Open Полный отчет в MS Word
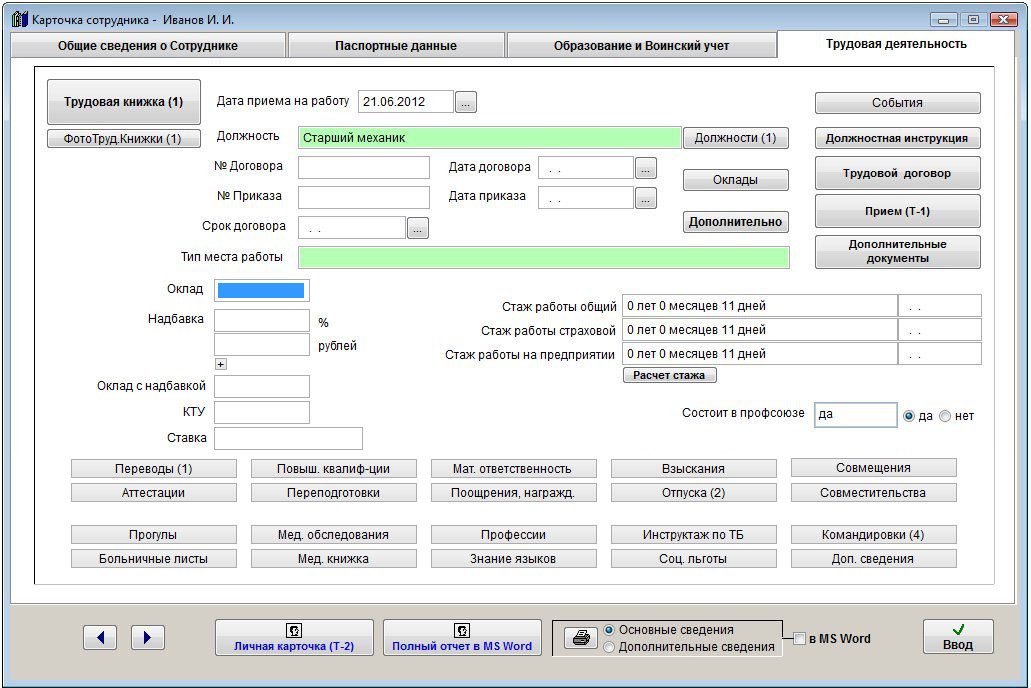The height and width of the screenshot is (688, 1031). click(x=462, y=637)
